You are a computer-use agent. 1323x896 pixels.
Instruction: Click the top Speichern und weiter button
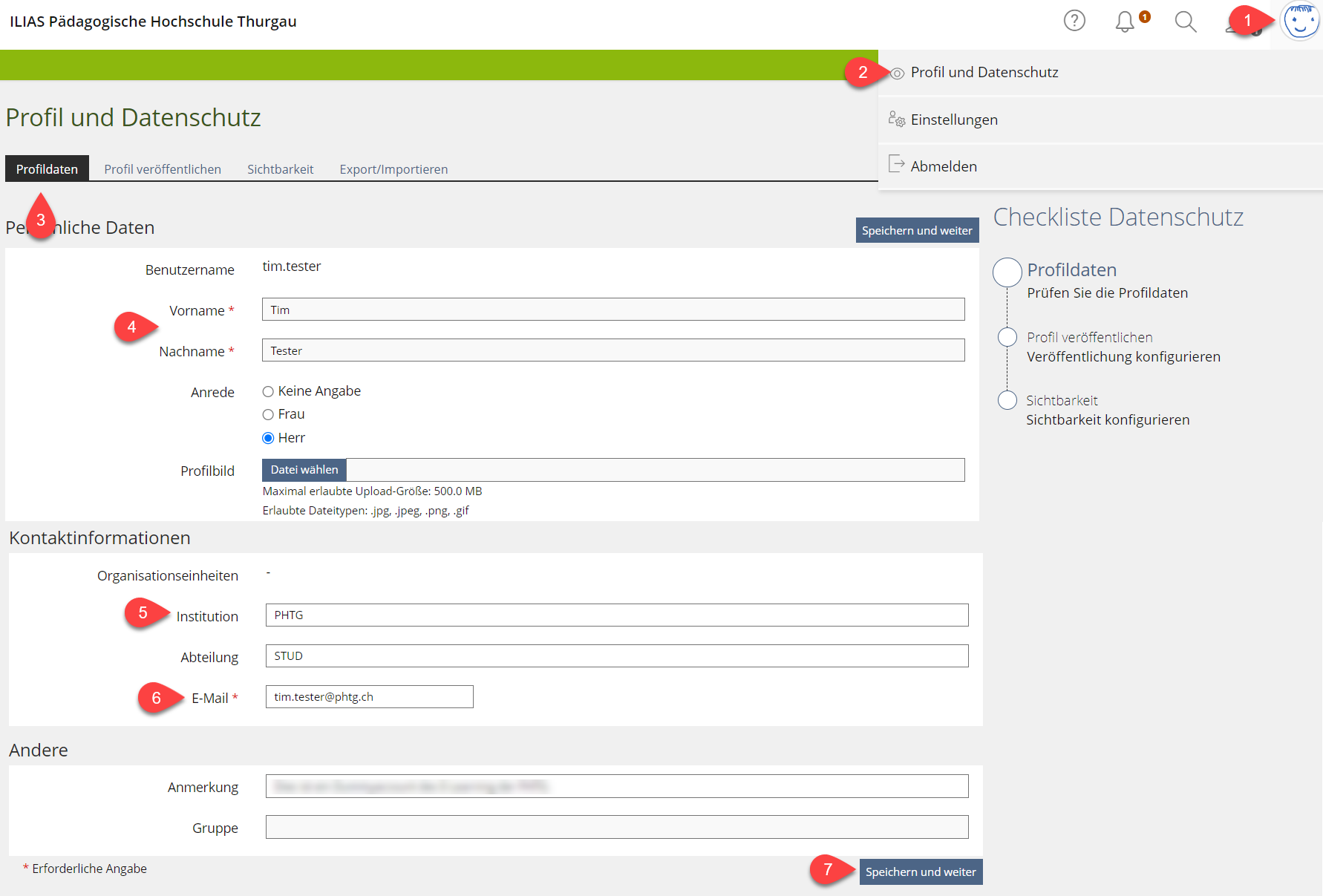click(x=916, y=230)
